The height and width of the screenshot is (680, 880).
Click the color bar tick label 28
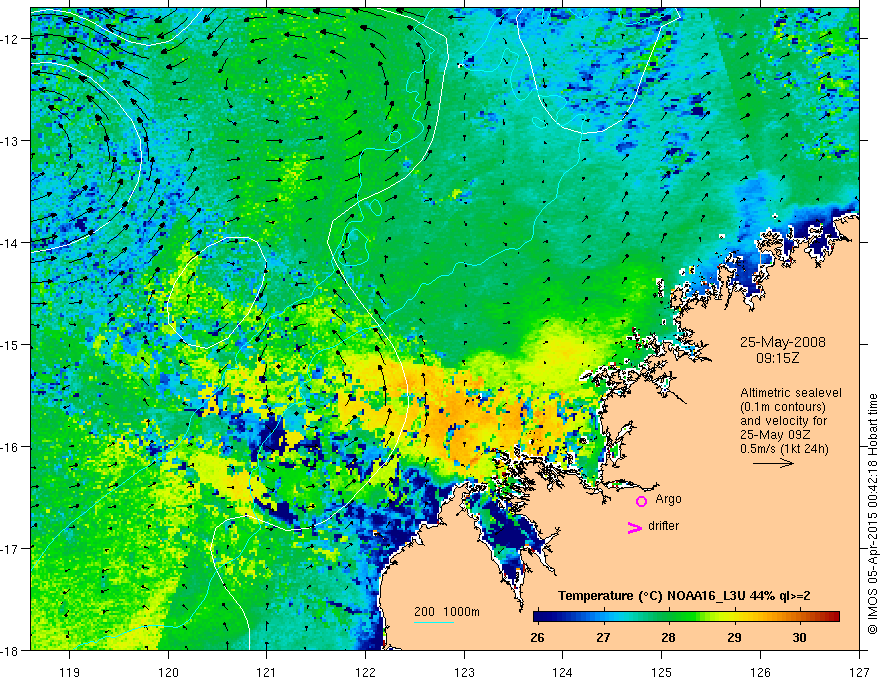668,638
